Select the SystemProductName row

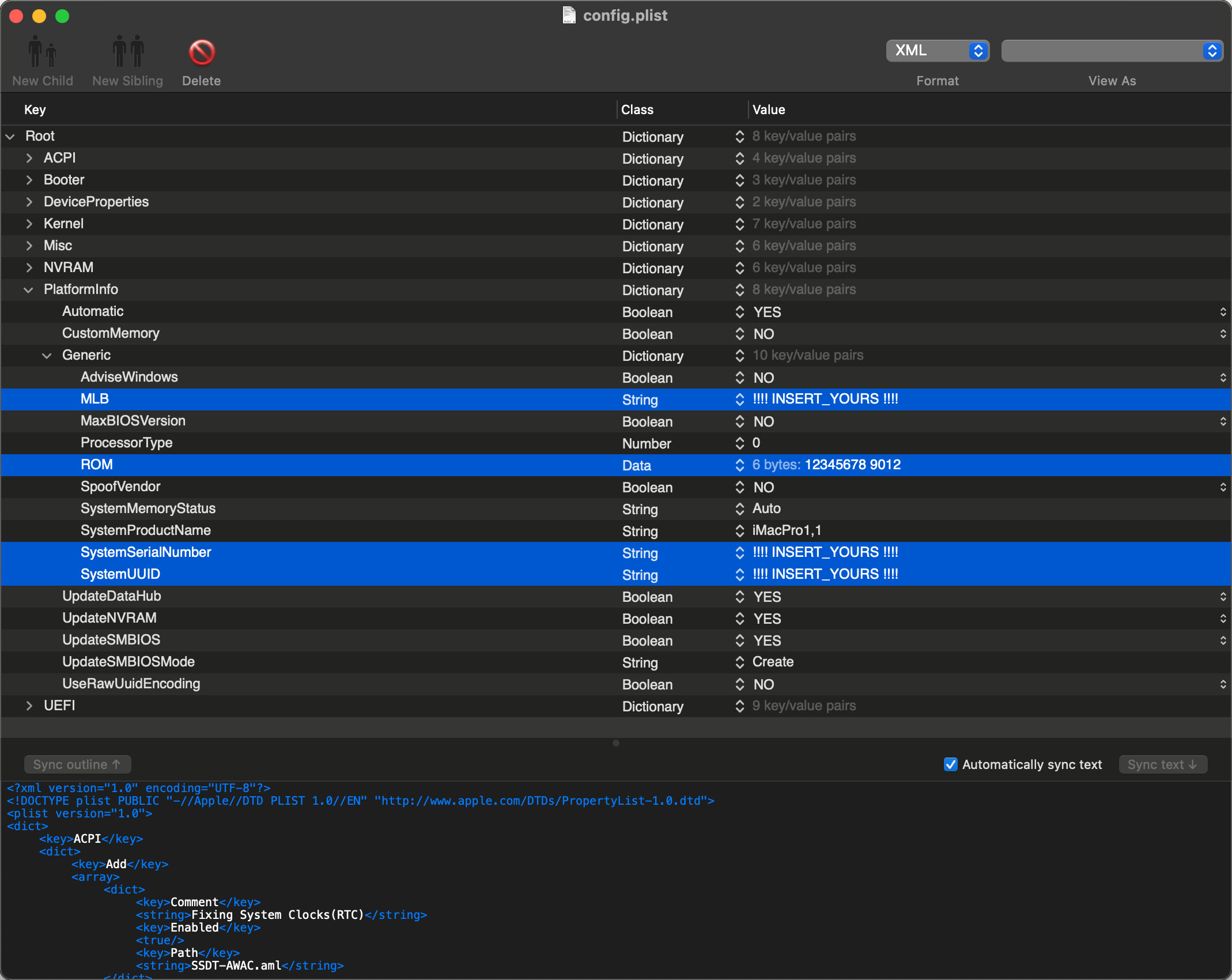coord(145,530)
